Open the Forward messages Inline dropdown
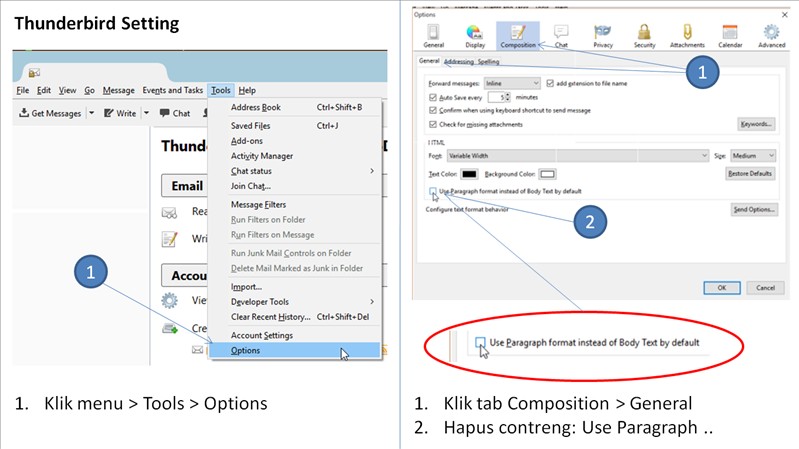 coord(512,83)
